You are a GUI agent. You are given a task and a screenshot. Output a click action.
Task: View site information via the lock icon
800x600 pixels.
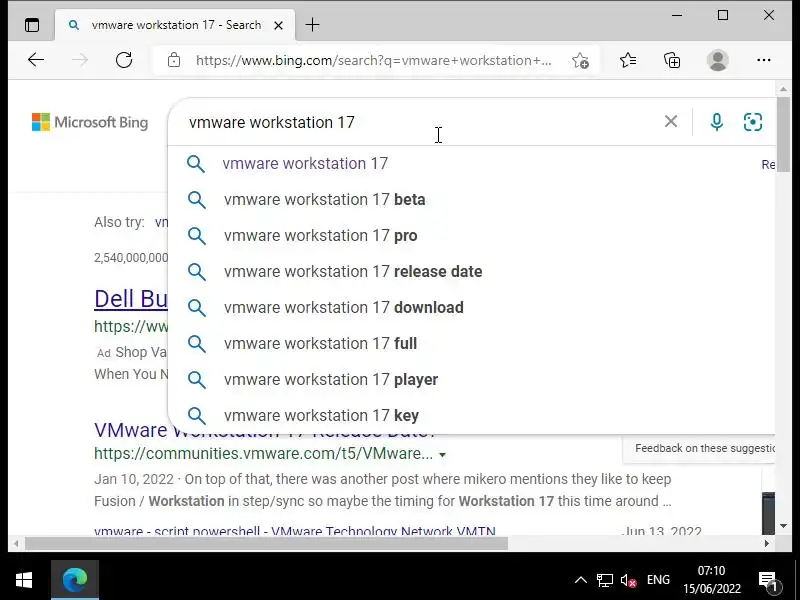coord(174,60)
